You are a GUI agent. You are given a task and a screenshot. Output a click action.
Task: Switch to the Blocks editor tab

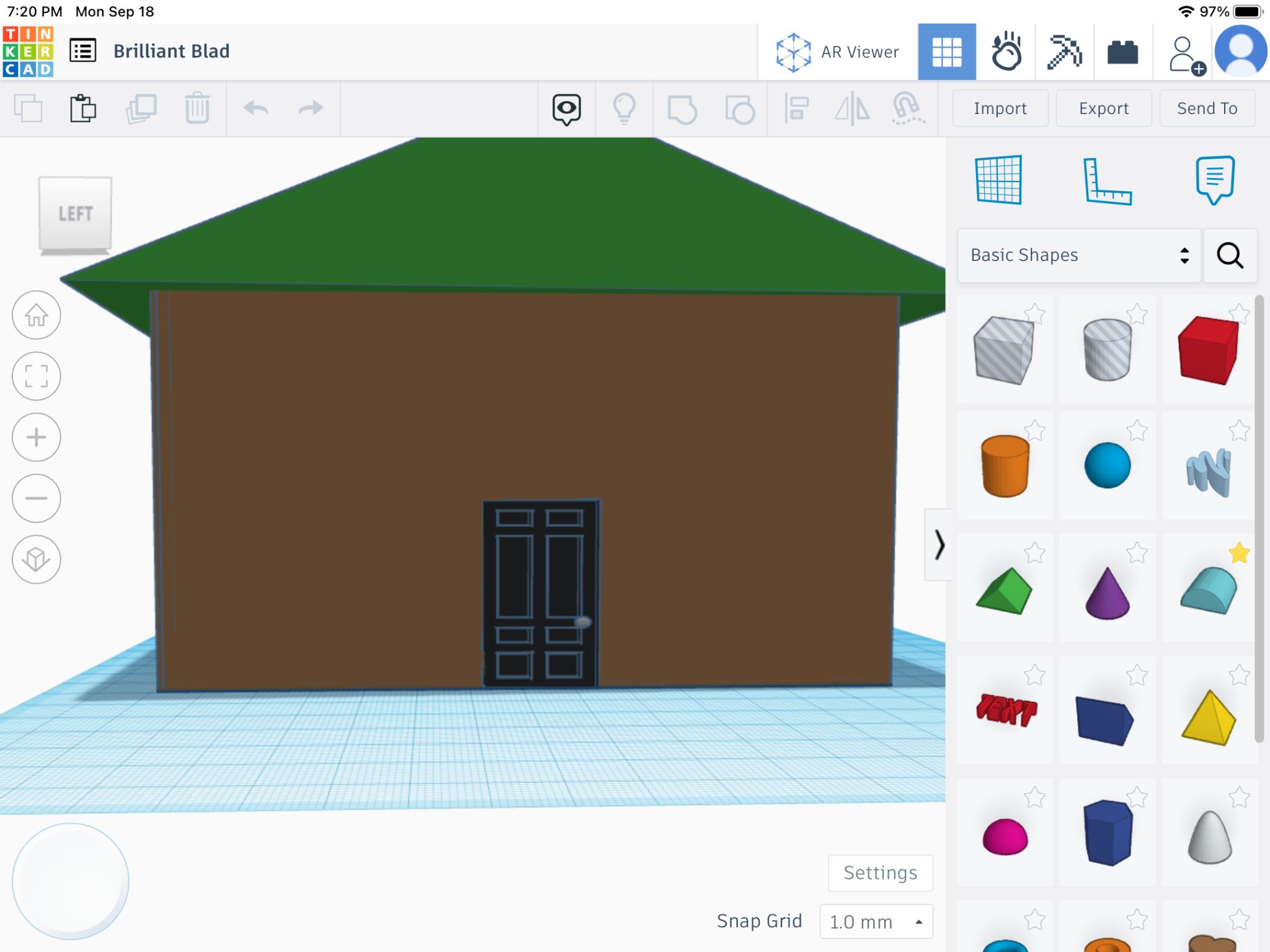click(1064, 52)
